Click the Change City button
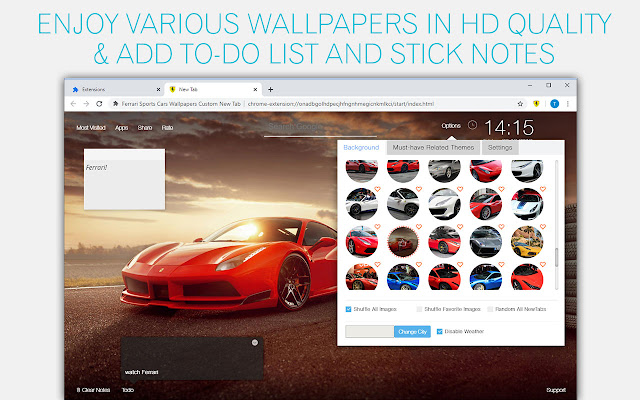 point(412,331)
